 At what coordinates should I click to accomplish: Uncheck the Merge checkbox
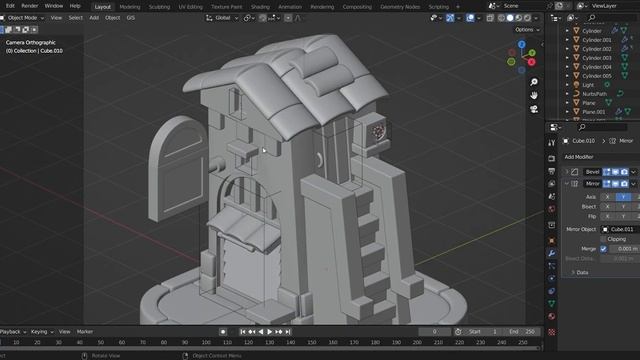(603, 249)
